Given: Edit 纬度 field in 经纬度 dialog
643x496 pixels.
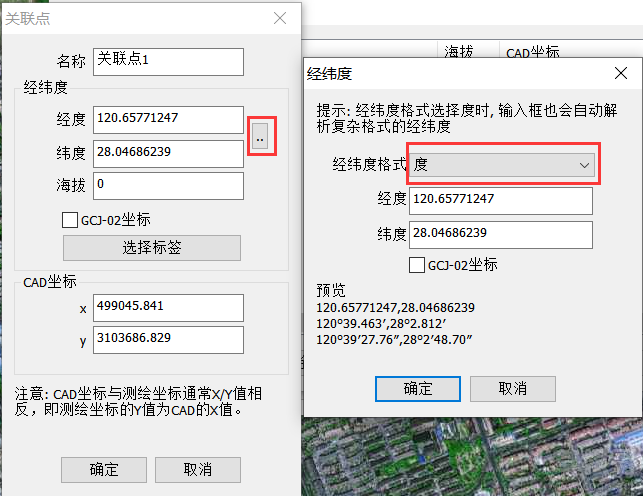Looking at the screenshot, I should [x=501, y=235].
